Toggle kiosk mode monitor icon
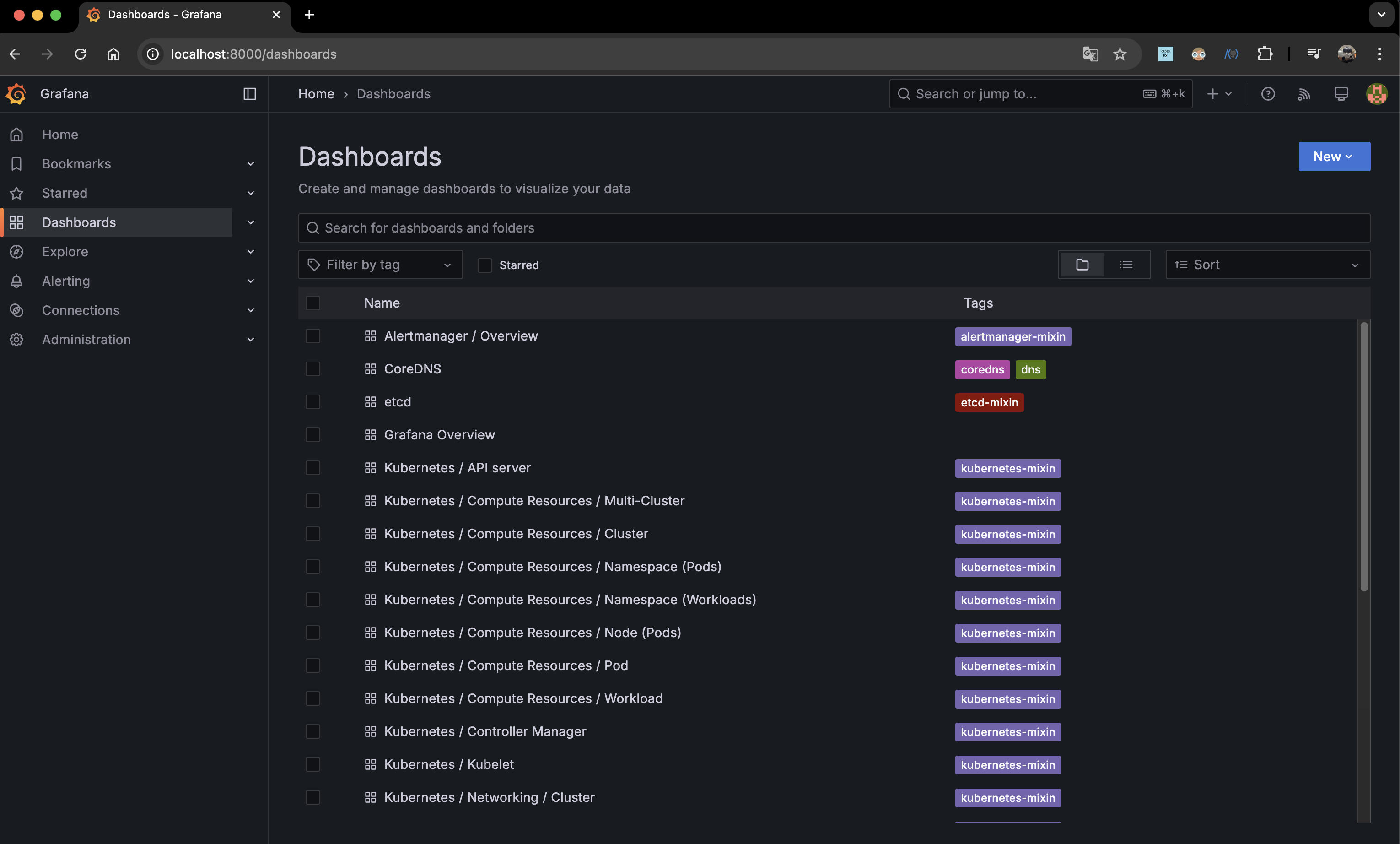This screenshot has height=844, width=1400. tap(1341, 94)
